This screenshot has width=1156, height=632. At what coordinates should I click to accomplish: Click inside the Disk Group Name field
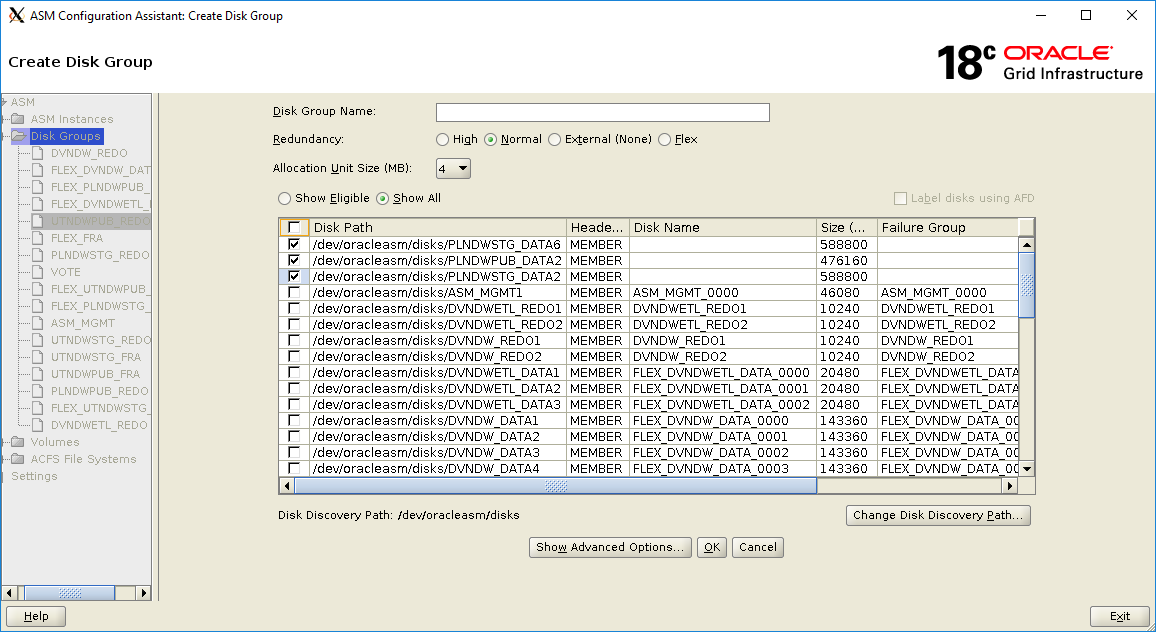pyautogui.click(x=602, y=111)
